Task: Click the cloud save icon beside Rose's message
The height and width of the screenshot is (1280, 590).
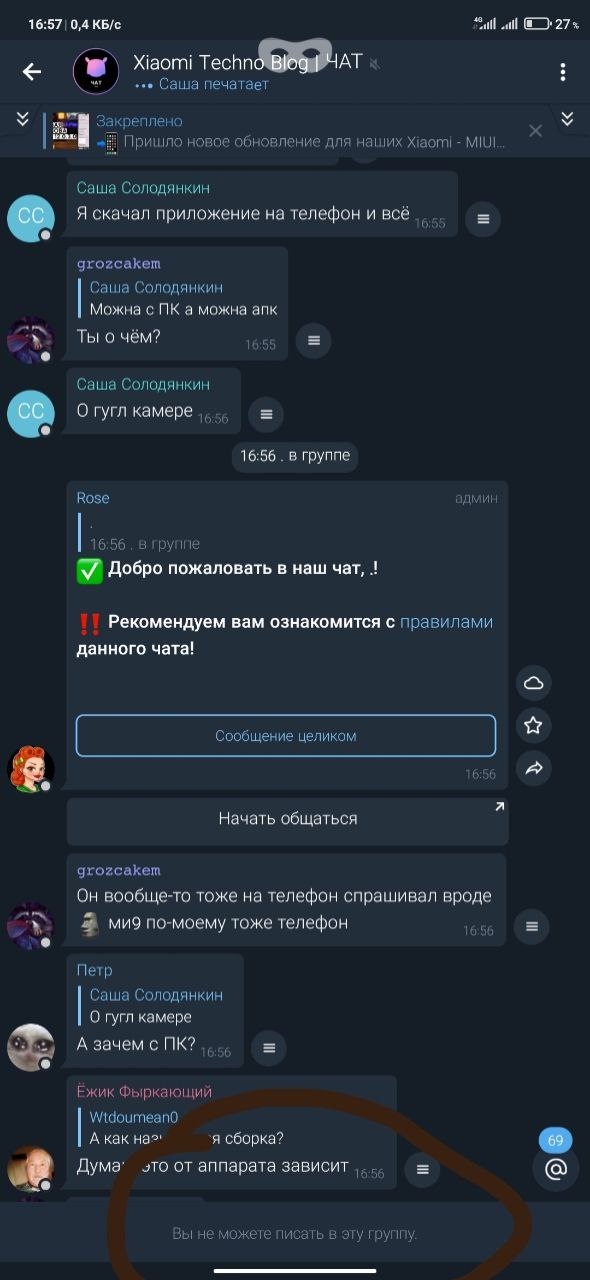Action: click(x=533, y=682)
